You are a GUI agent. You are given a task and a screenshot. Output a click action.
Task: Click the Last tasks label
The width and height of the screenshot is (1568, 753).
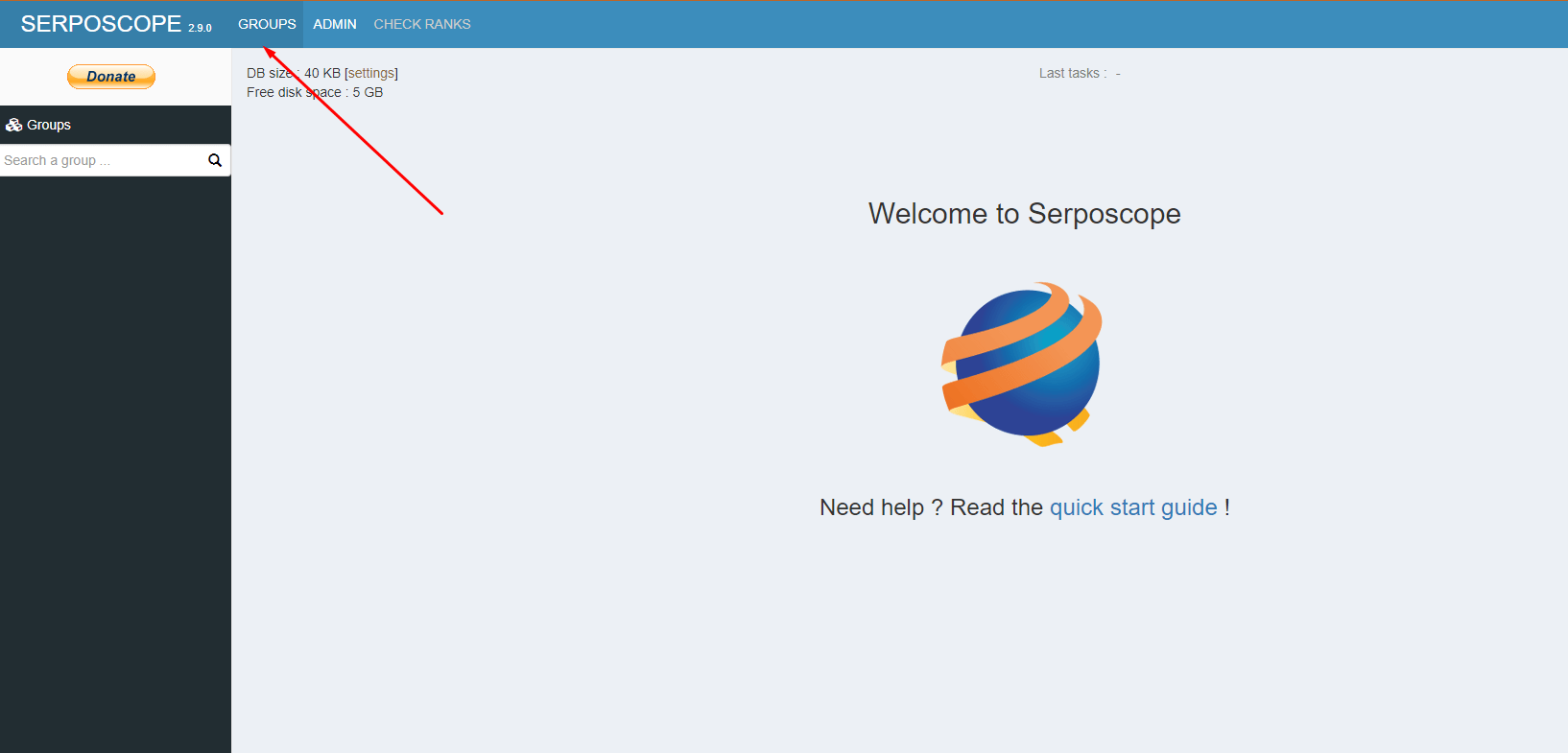pyautogui.click(x=1073, y=73)
